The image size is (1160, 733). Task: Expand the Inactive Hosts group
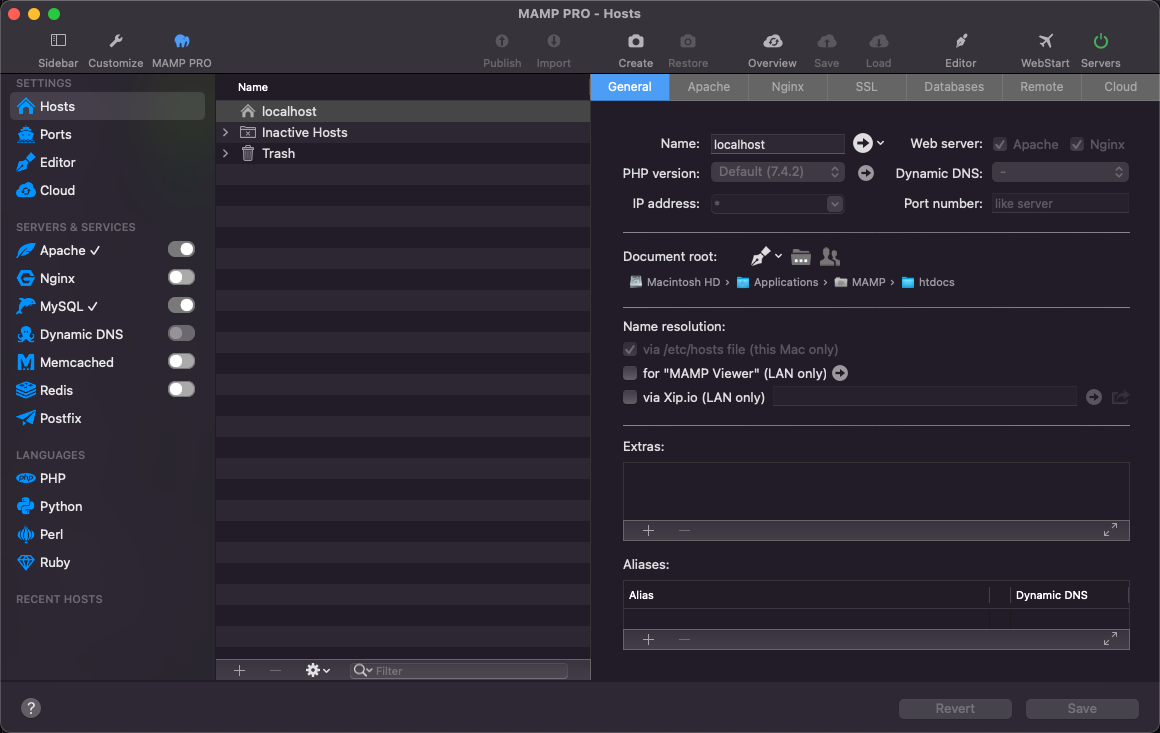(x=226, y=132)
